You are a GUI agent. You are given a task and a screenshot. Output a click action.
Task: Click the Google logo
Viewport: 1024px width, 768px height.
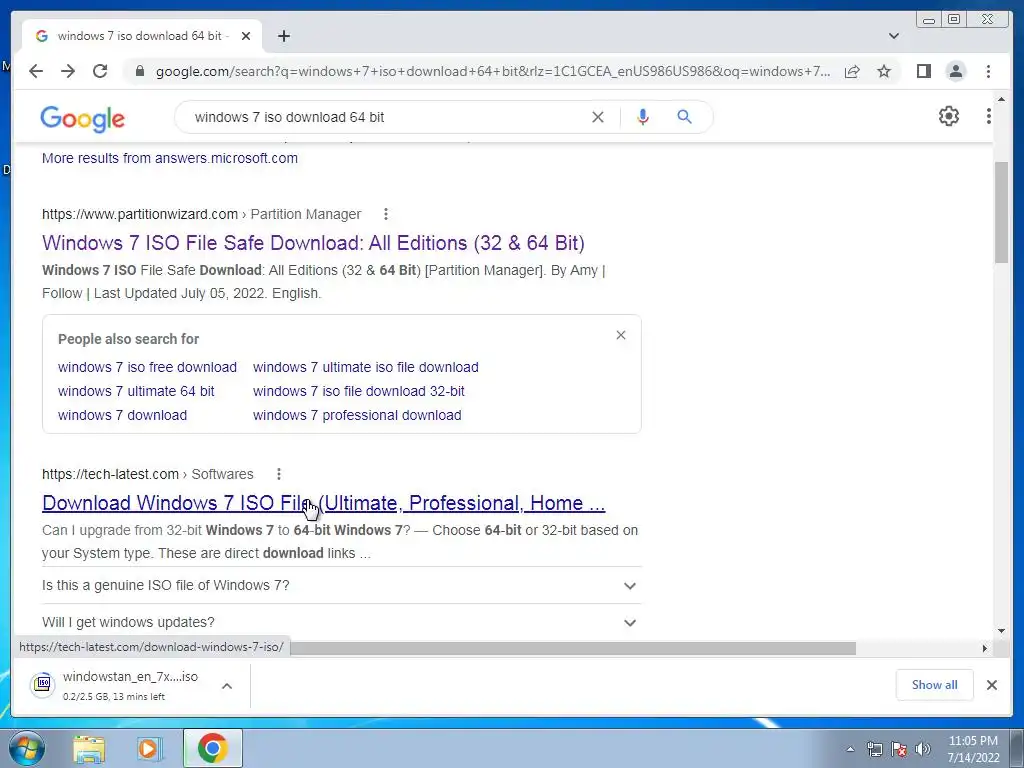82,119
